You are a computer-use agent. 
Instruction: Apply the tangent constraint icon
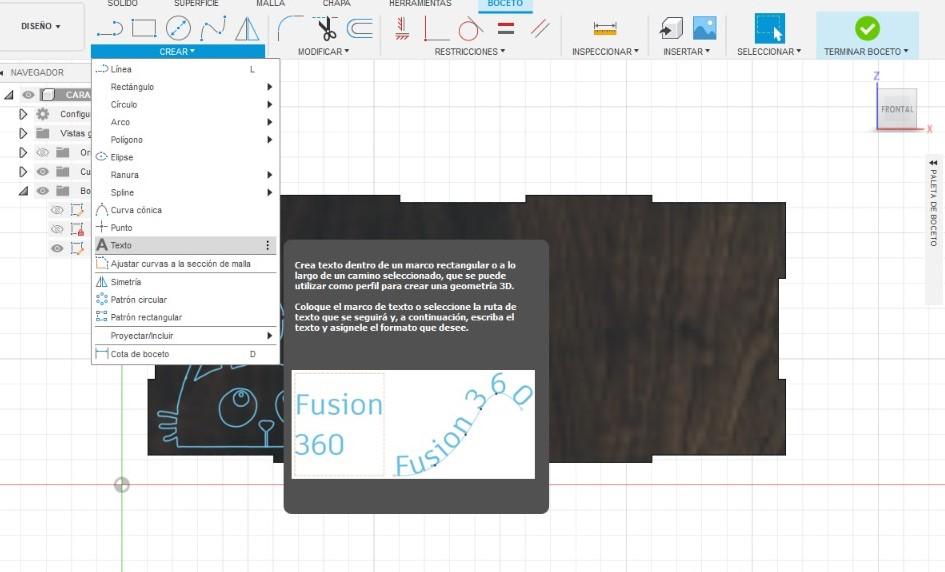pyautogui.click(x=470, y=28)
